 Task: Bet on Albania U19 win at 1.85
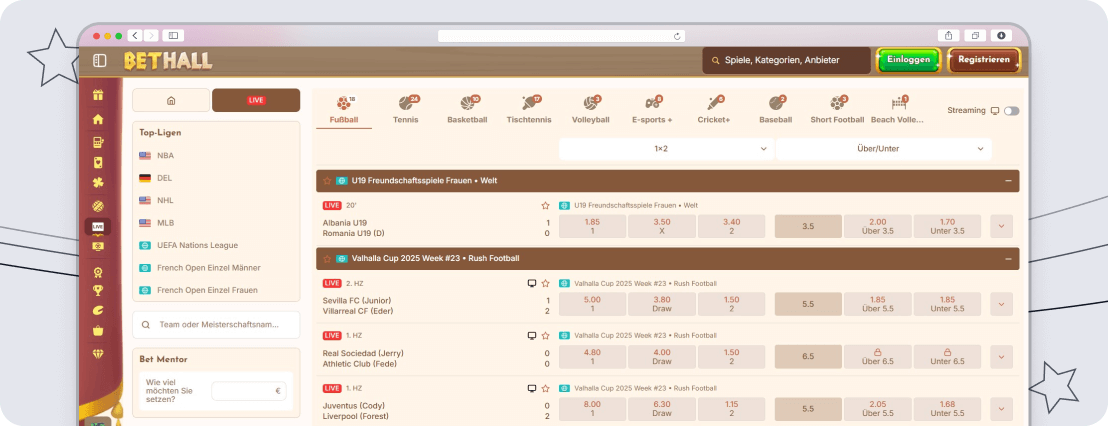tap(592, 226)
